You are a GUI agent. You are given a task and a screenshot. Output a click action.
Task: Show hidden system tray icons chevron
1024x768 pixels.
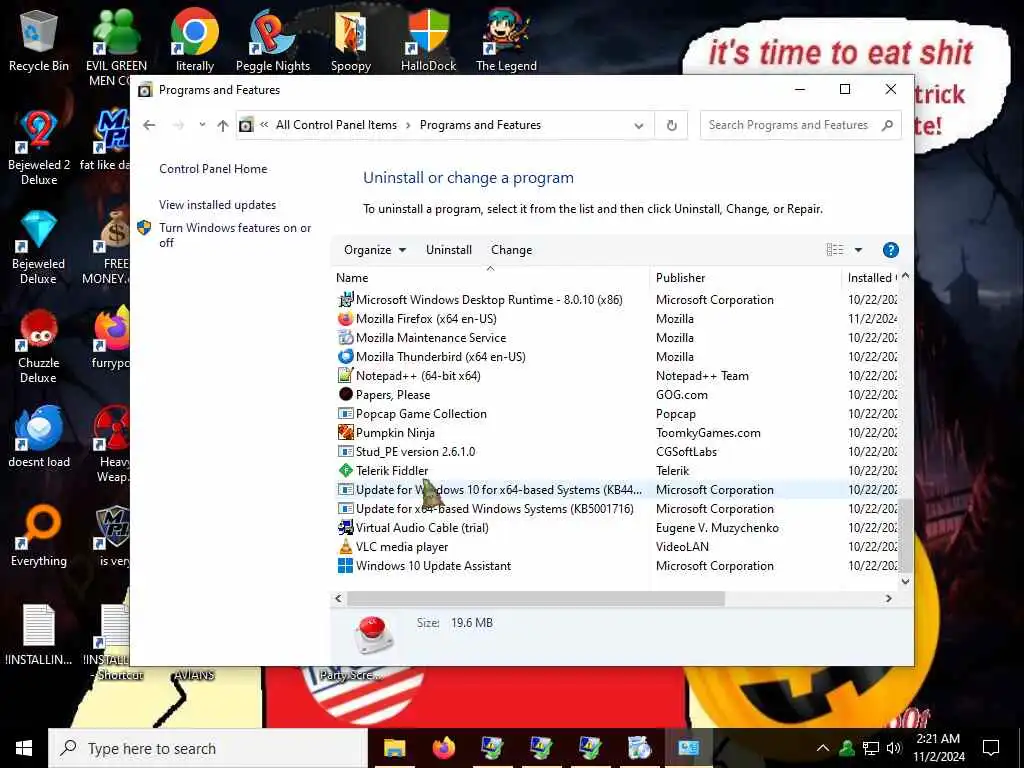822,748
